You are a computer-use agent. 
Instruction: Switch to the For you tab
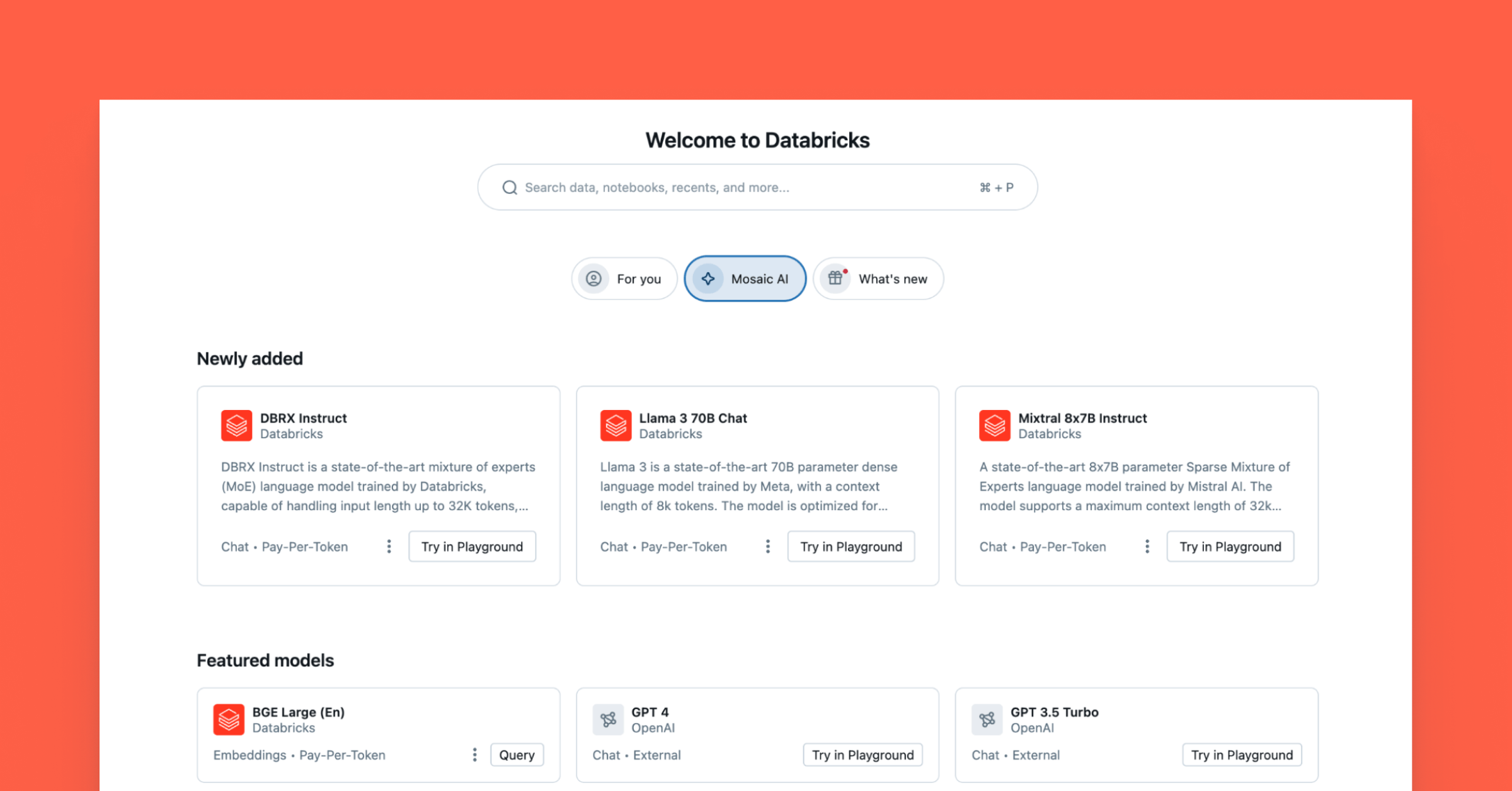pos(624,279)
